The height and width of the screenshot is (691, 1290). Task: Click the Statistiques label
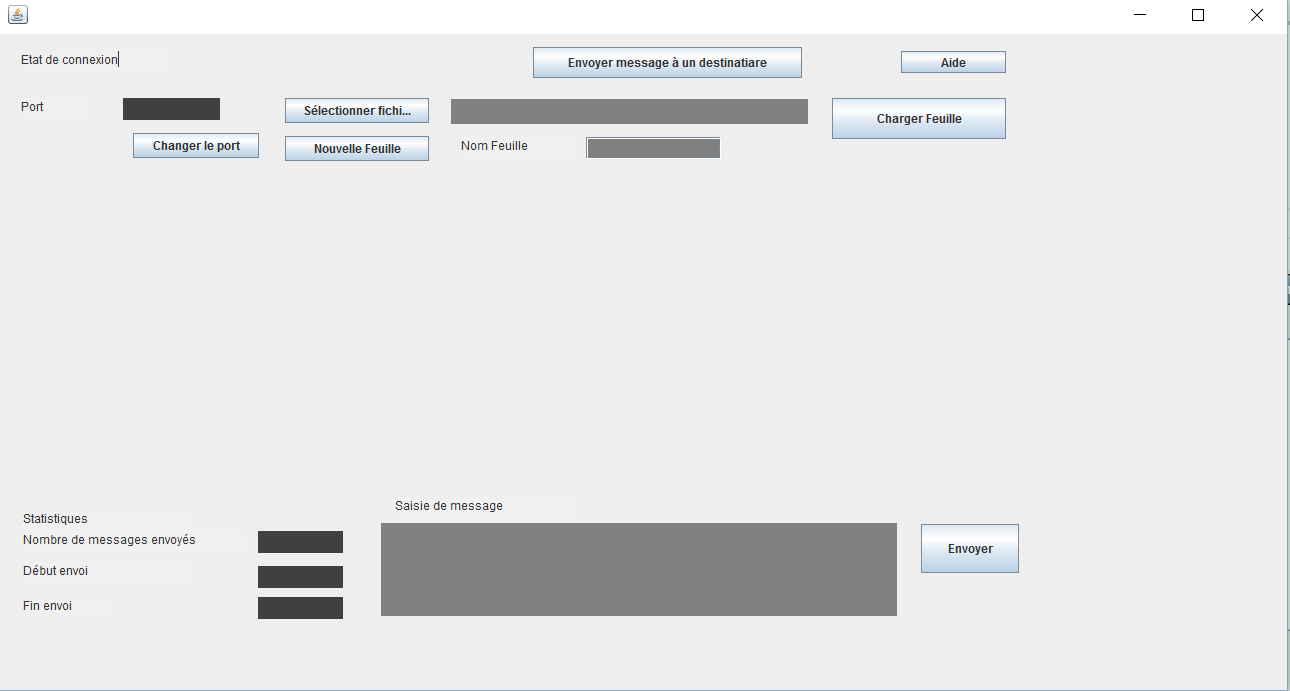pos(55,519)
